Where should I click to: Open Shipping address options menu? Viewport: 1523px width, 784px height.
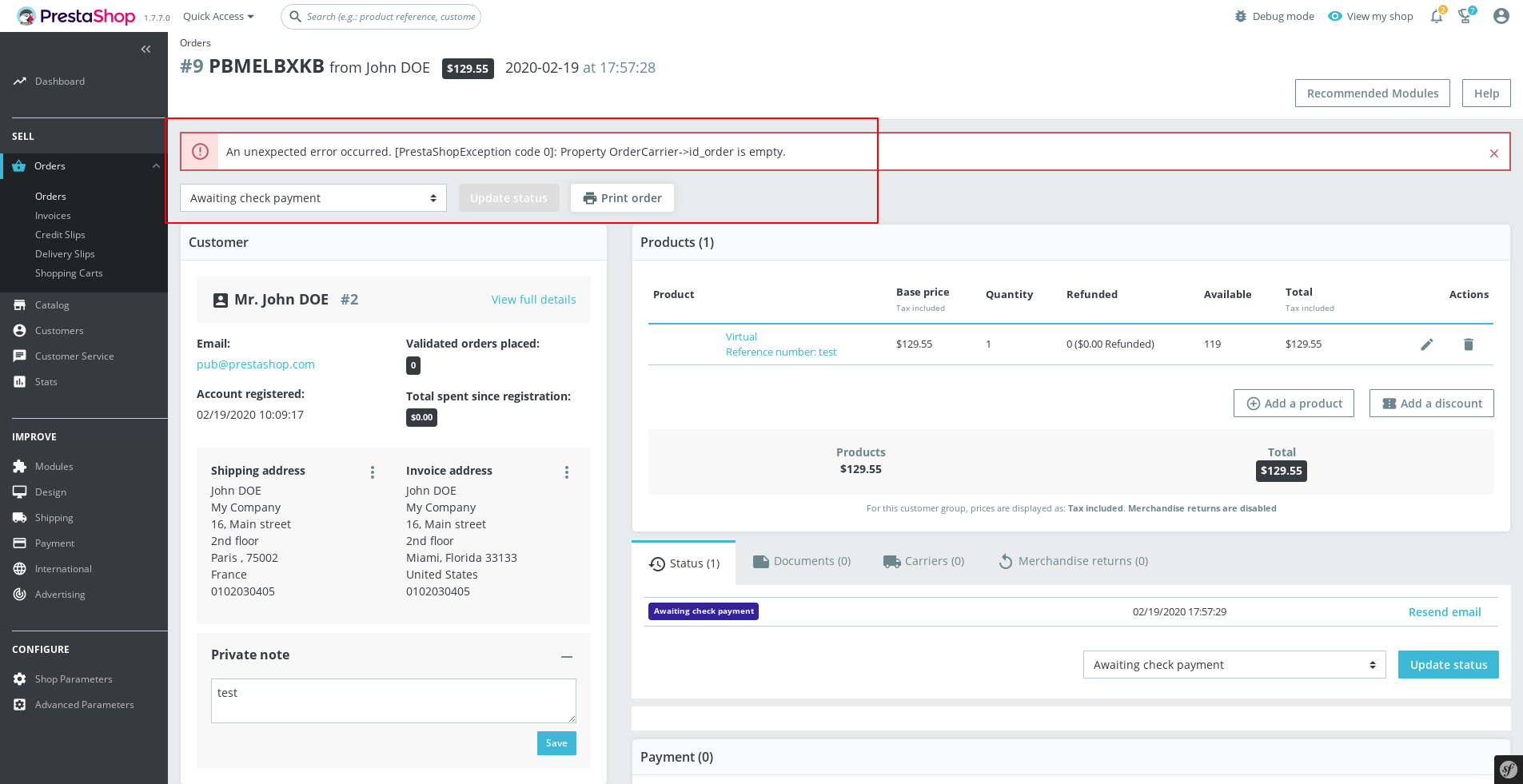(x=373, y=472)
